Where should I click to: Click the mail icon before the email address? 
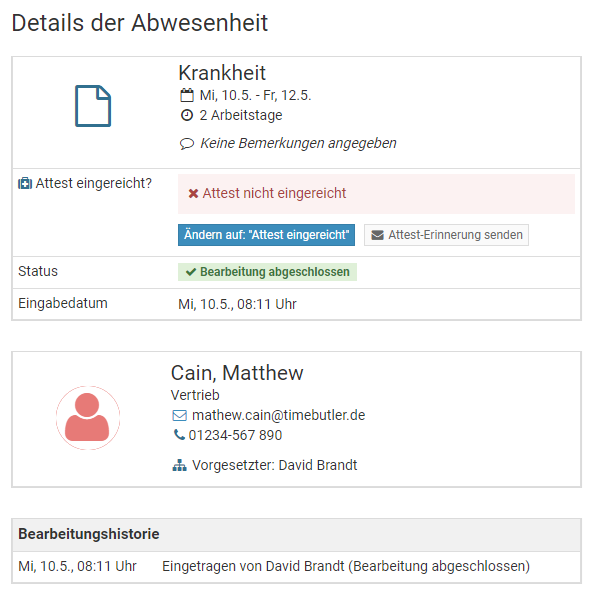pos(179,415)
